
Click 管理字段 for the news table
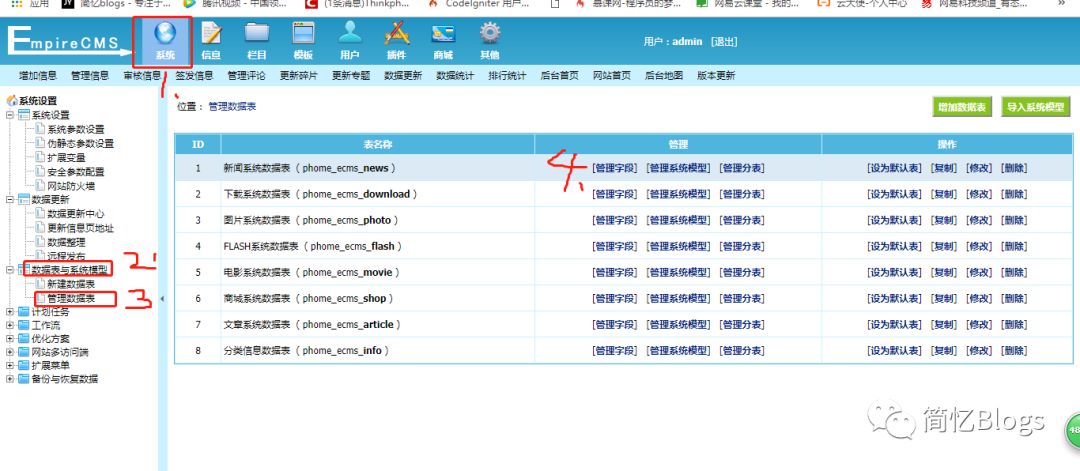(x=614, y=168)
